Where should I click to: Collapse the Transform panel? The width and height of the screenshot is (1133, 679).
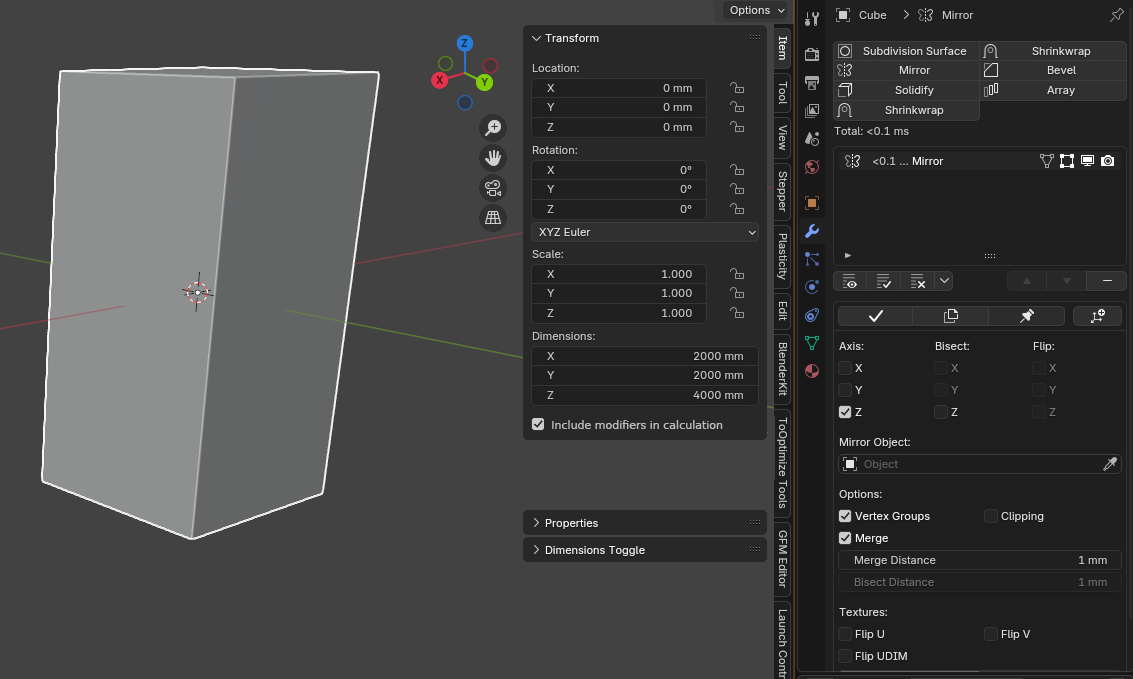pos(536,38)
